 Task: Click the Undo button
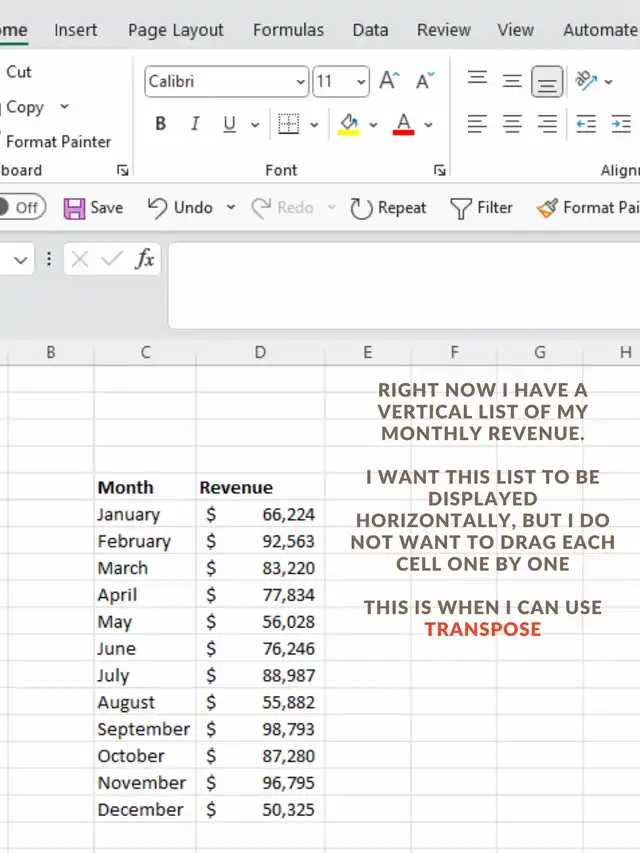[x=180, y=208]
